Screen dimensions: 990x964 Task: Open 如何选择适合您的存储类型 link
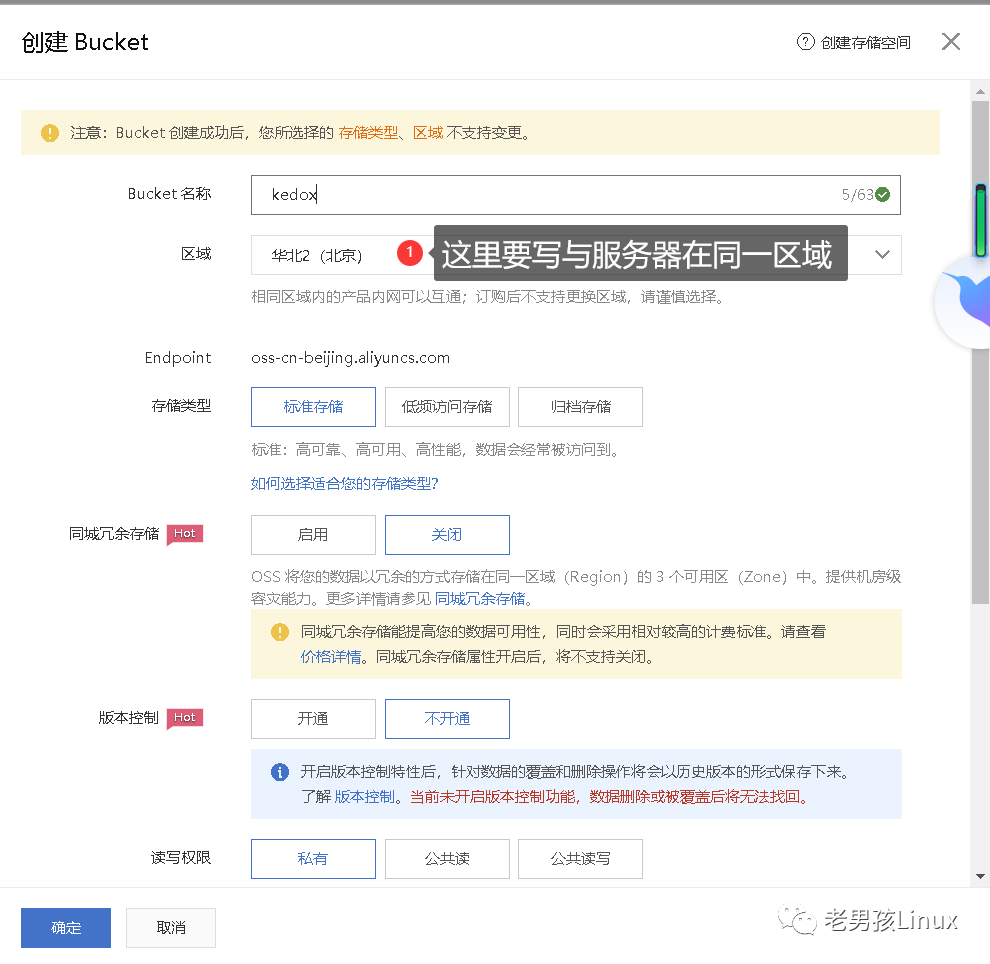point(344,484)
